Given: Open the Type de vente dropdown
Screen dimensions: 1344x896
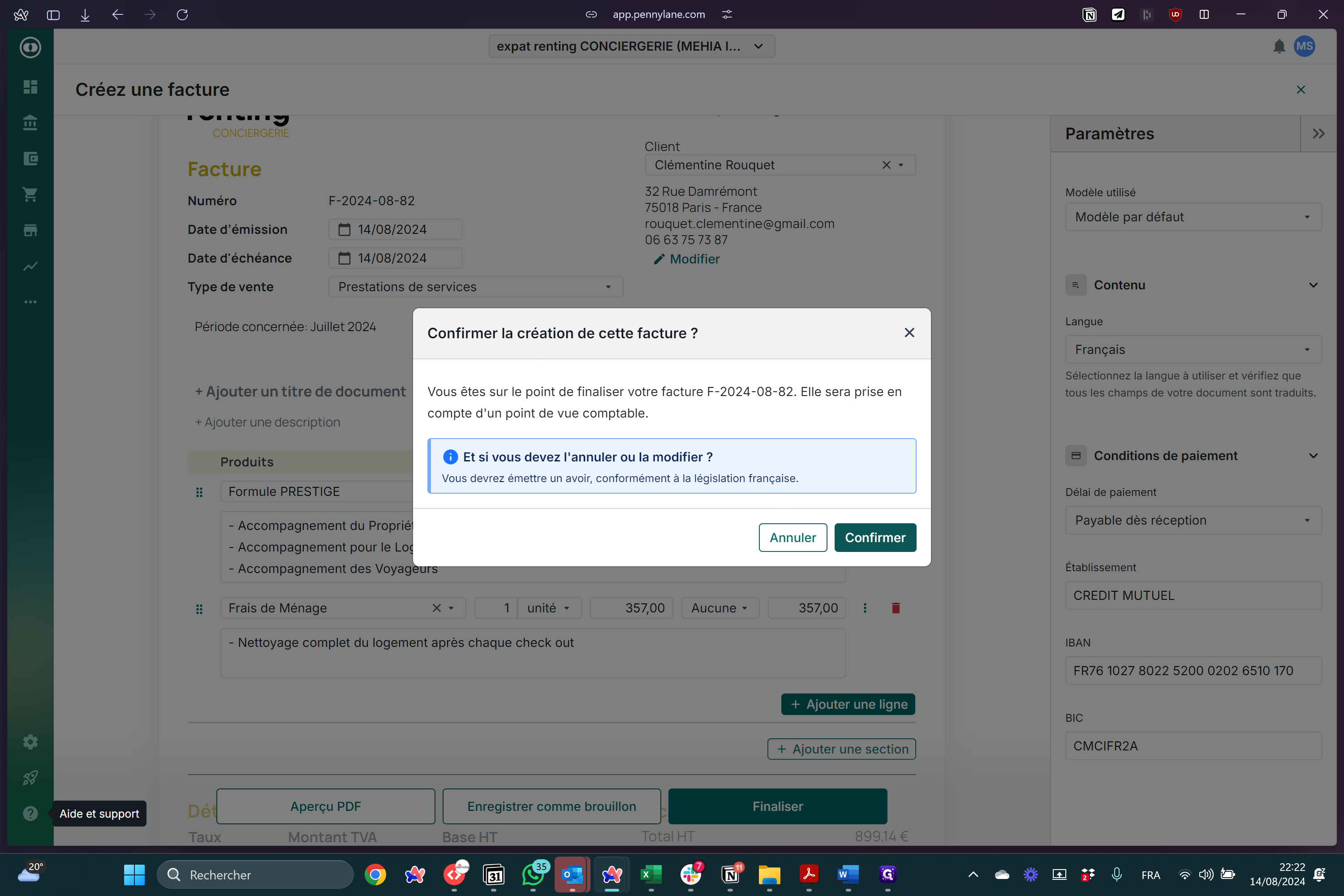Looking at the screenshot, I should (x=475, y=287).
